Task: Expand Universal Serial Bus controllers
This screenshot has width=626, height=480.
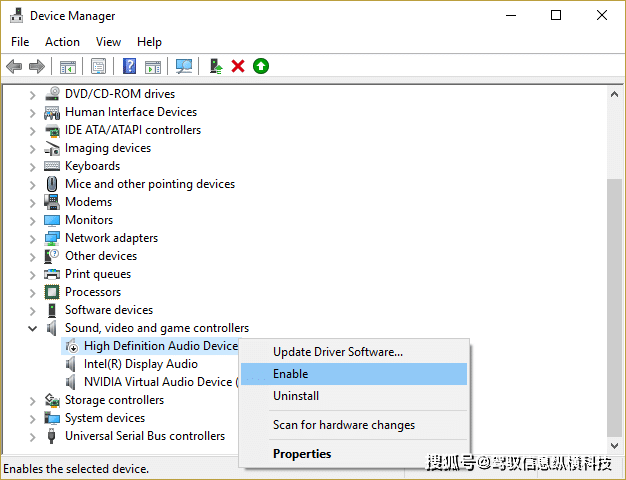Action: pyautogui.click(x=33, y=436)
